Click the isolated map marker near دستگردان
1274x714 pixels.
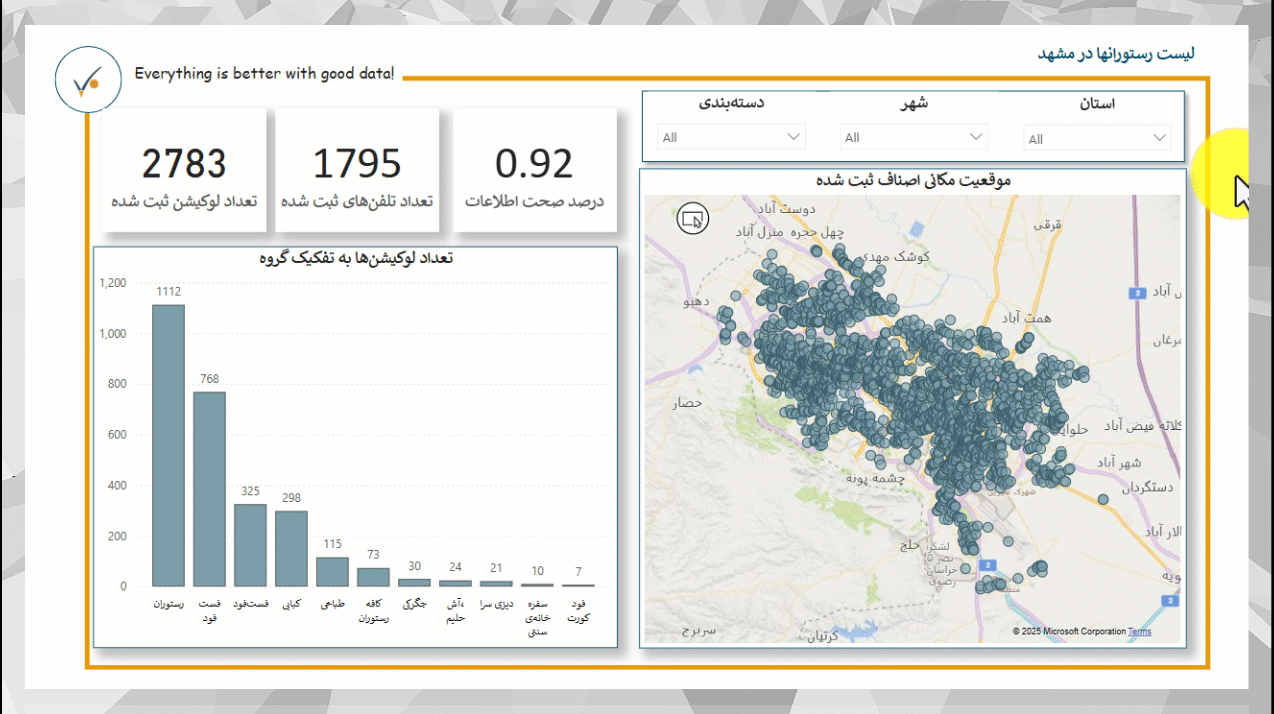coord(1103,499)
